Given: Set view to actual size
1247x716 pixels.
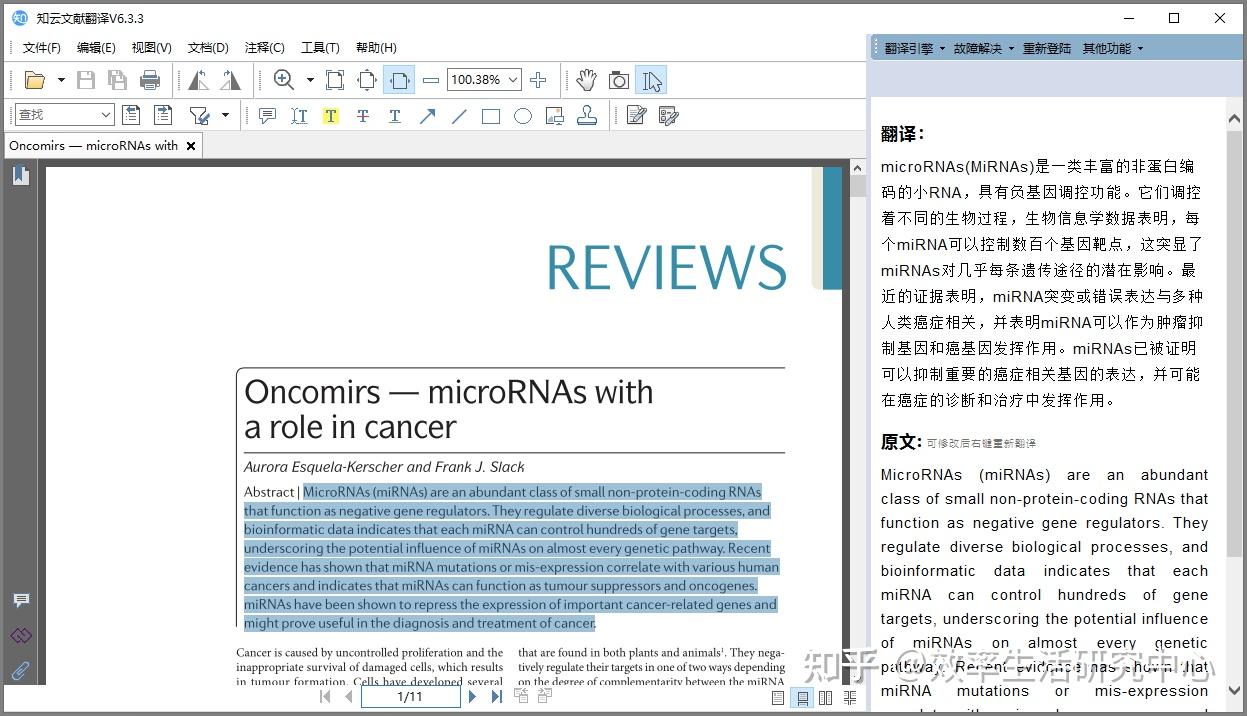Looking at the screenshot, I should [x=335, y=80].
